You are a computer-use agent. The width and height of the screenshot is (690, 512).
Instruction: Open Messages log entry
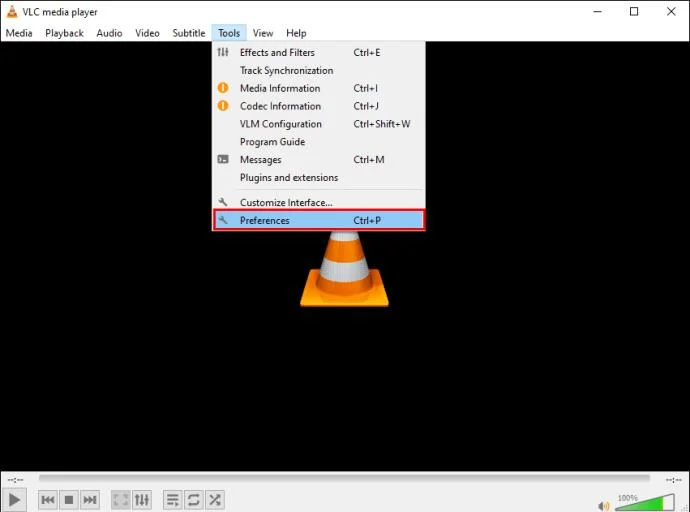(x=319, y=160)
